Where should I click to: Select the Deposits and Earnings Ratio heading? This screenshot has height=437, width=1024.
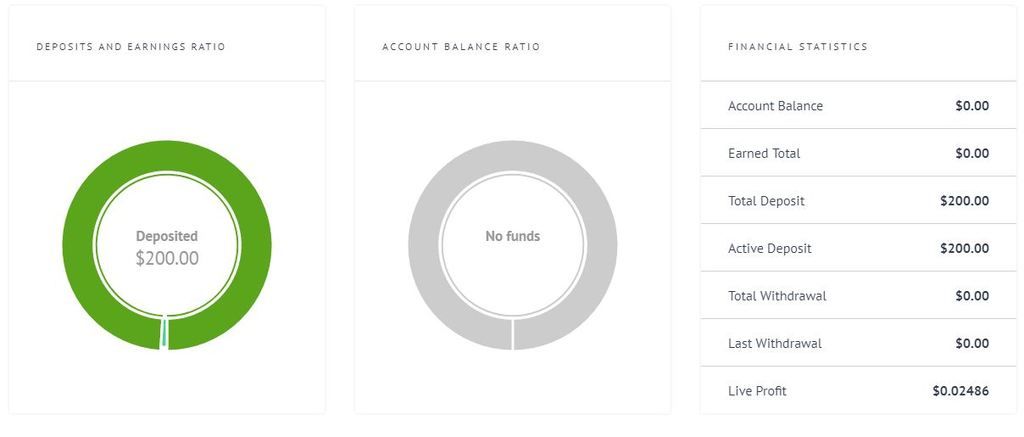(x=131, y=47)
